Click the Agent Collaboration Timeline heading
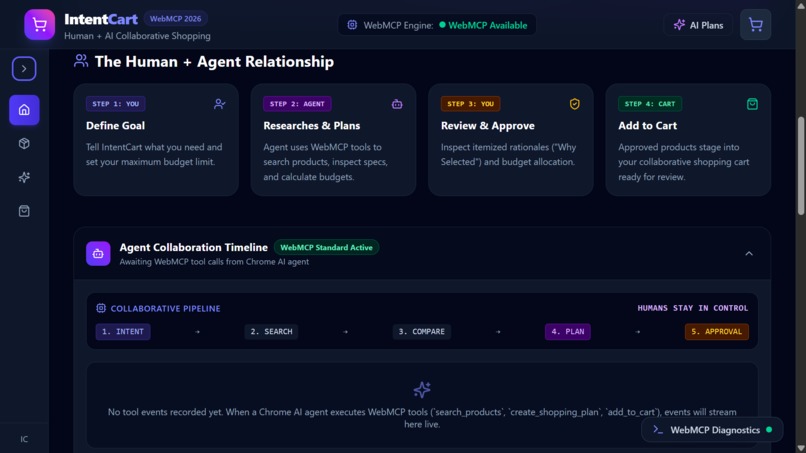Image resolution: width=806 pixels, height=453 pixels. pos(193,247)
